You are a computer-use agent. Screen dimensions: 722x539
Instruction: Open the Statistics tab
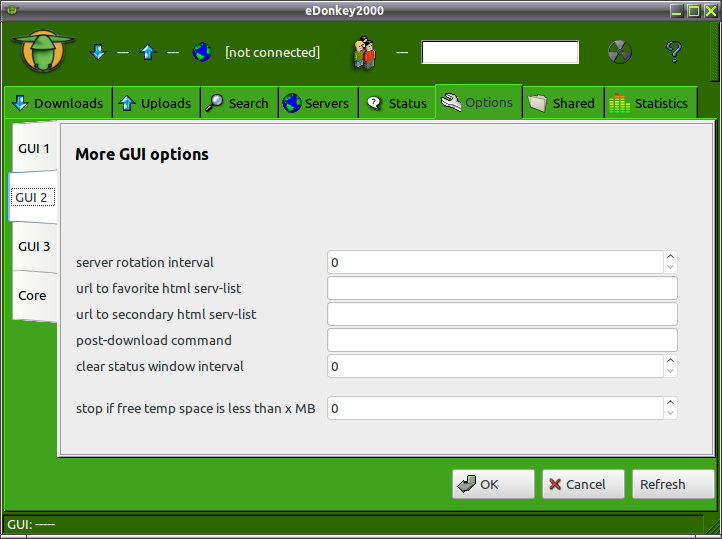coord(651,103)
